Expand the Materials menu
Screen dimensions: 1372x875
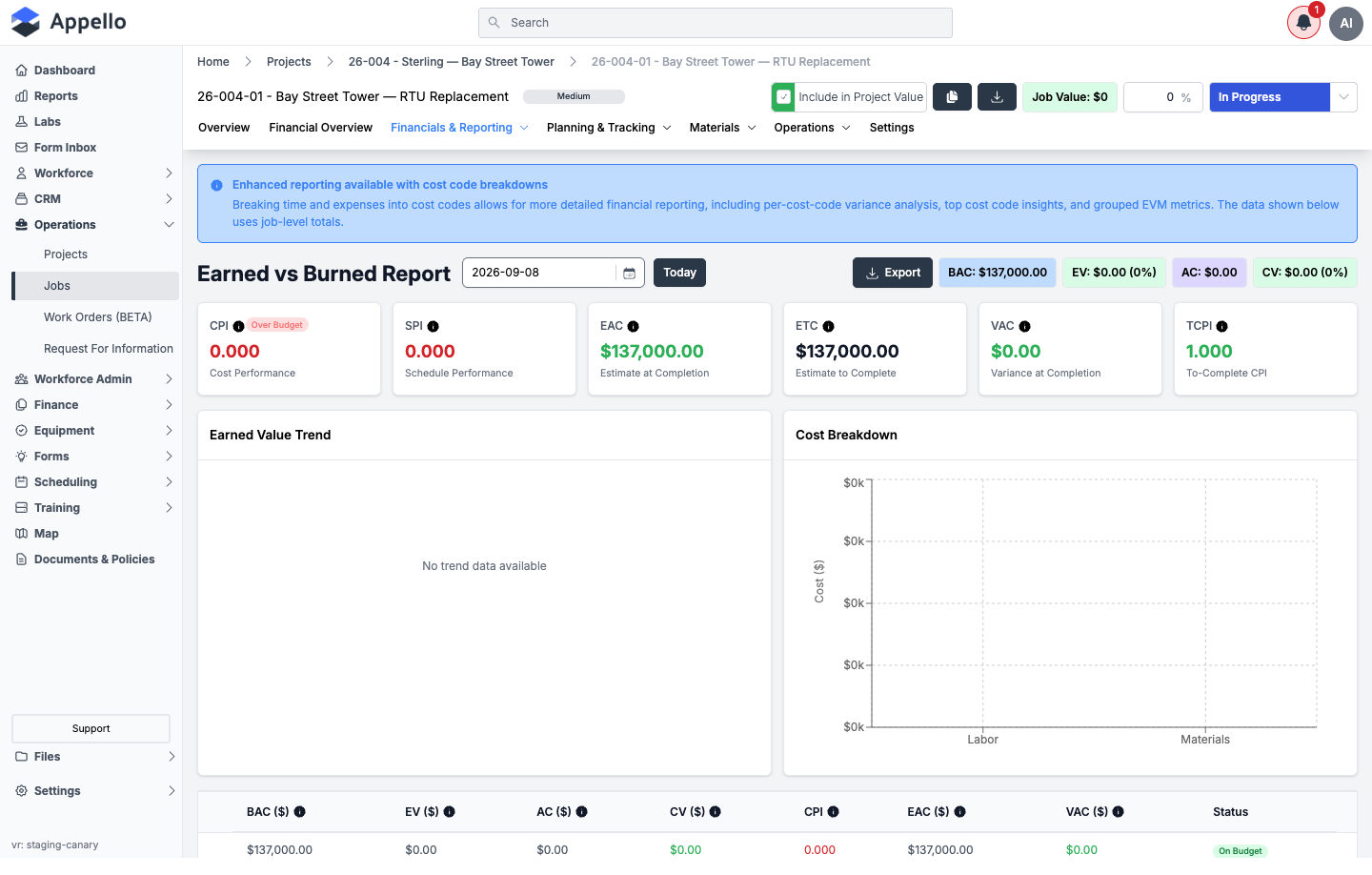click(722, 128)
